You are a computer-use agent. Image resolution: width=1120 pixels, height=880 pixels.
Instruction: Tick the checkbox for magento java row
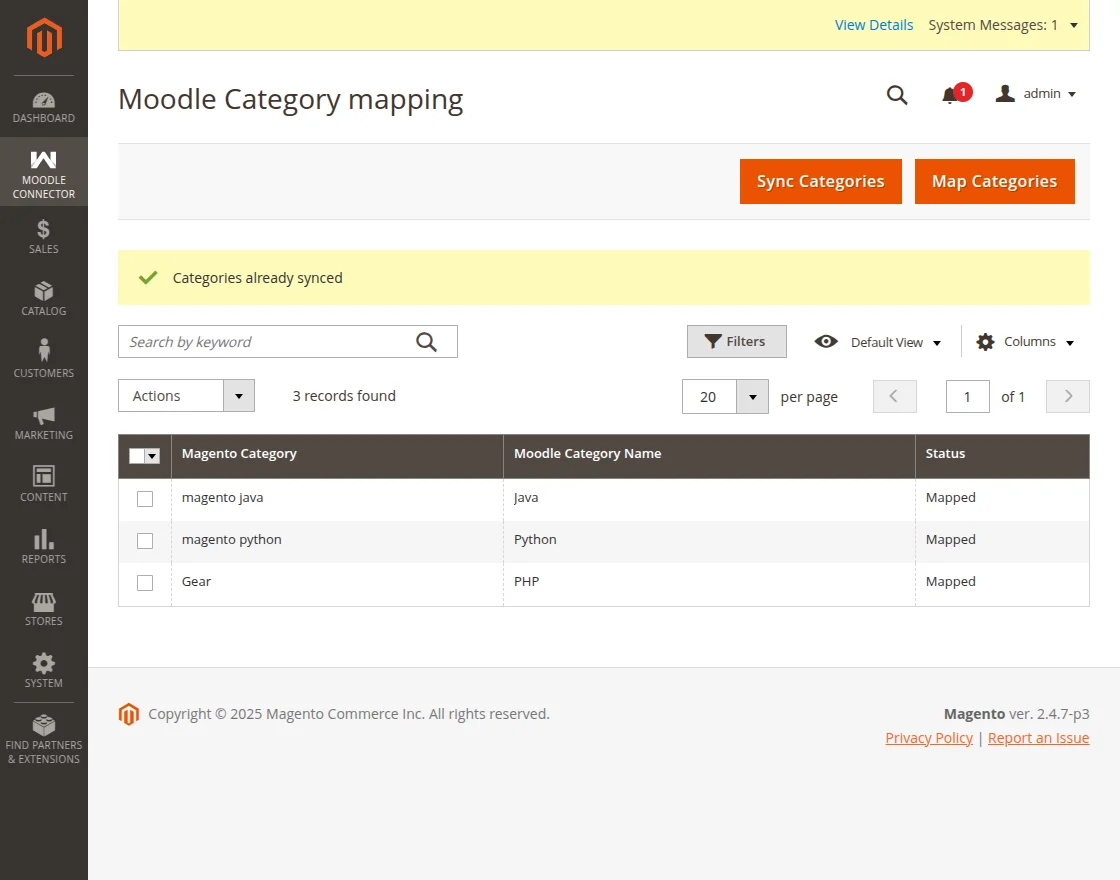(145, 499)
